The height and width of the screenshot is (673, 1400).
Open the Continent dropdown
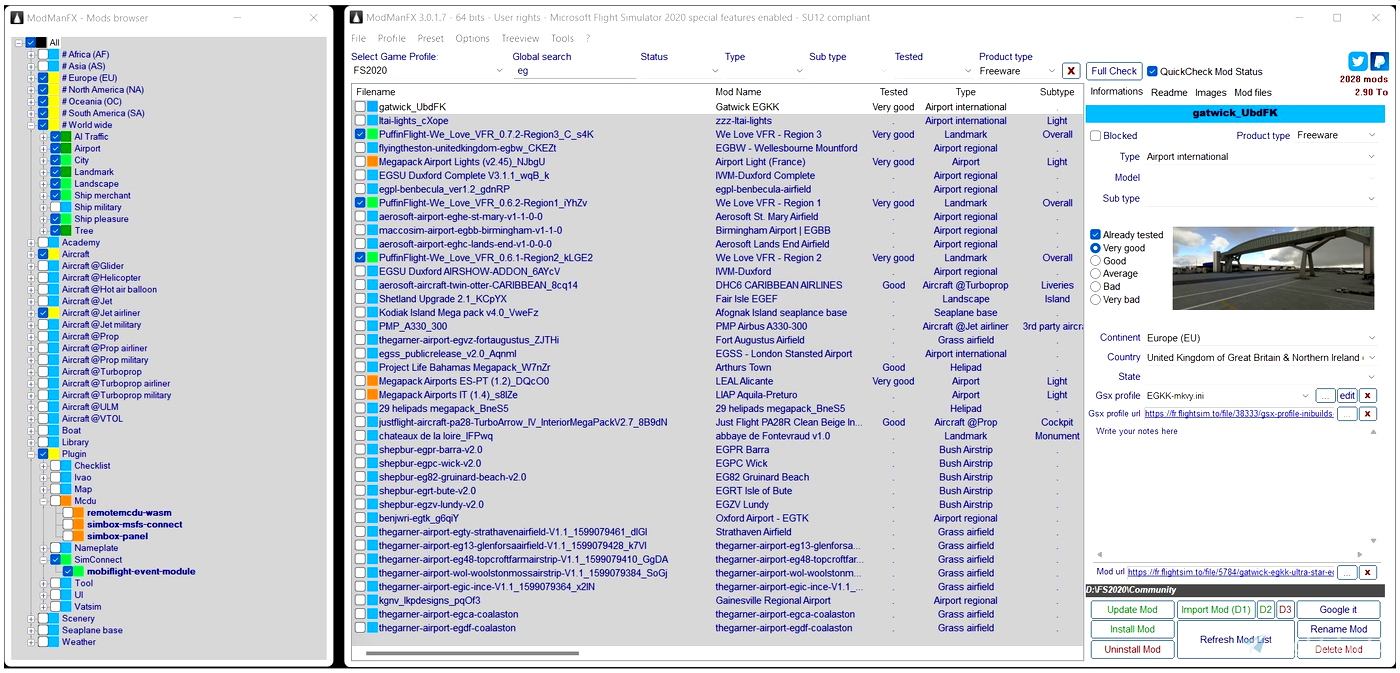coord(1262,338)
